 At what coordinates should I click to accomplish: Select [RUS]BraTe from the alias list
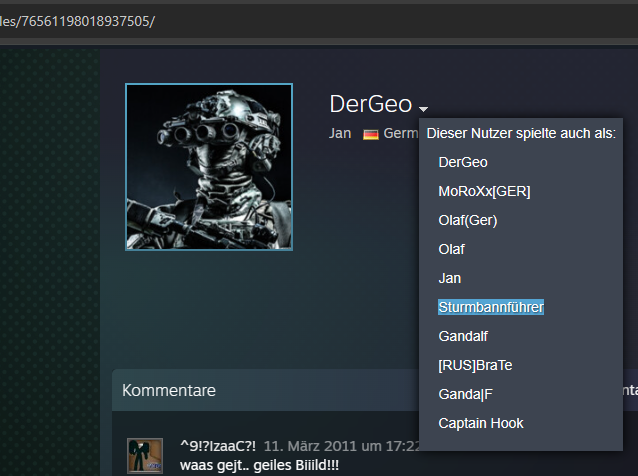point(475,365)
